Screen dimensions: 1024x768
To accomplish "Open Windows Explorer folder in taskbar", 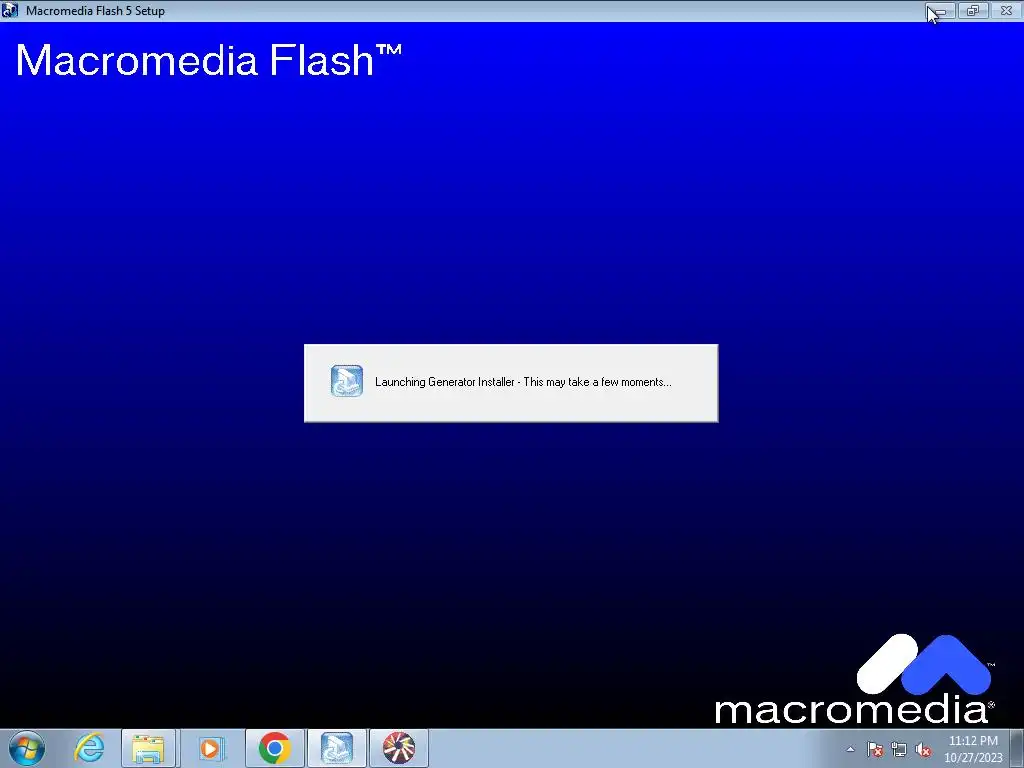I will pos(148,748).
